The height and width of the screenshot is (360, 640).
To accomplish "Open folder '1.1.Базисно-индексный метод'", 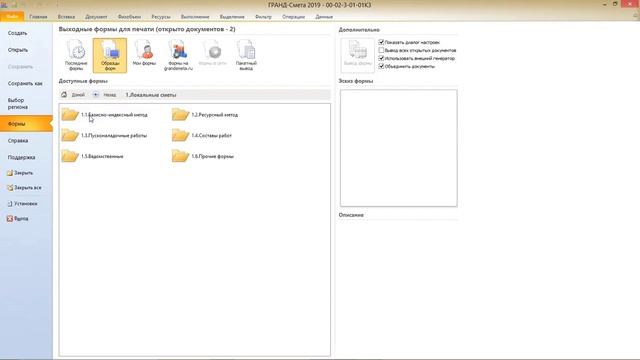I will [105, 115].
